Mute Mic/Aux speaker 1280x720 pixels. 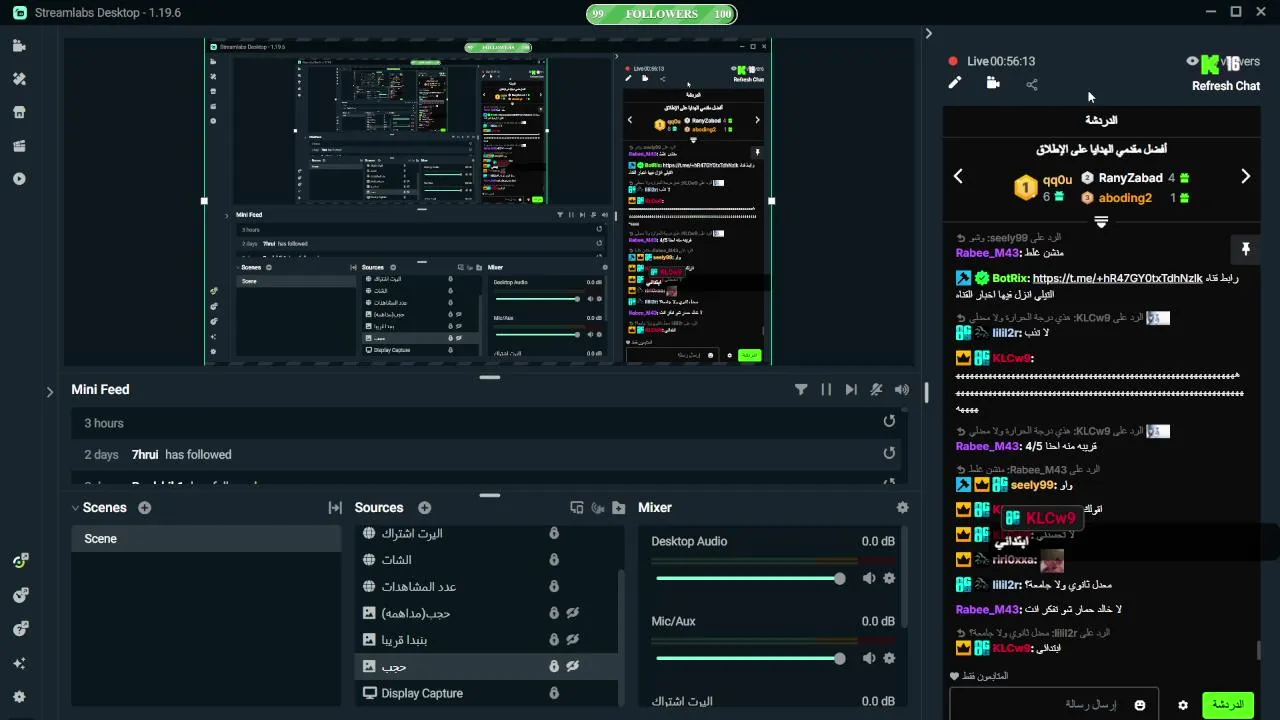coord(868,658)
